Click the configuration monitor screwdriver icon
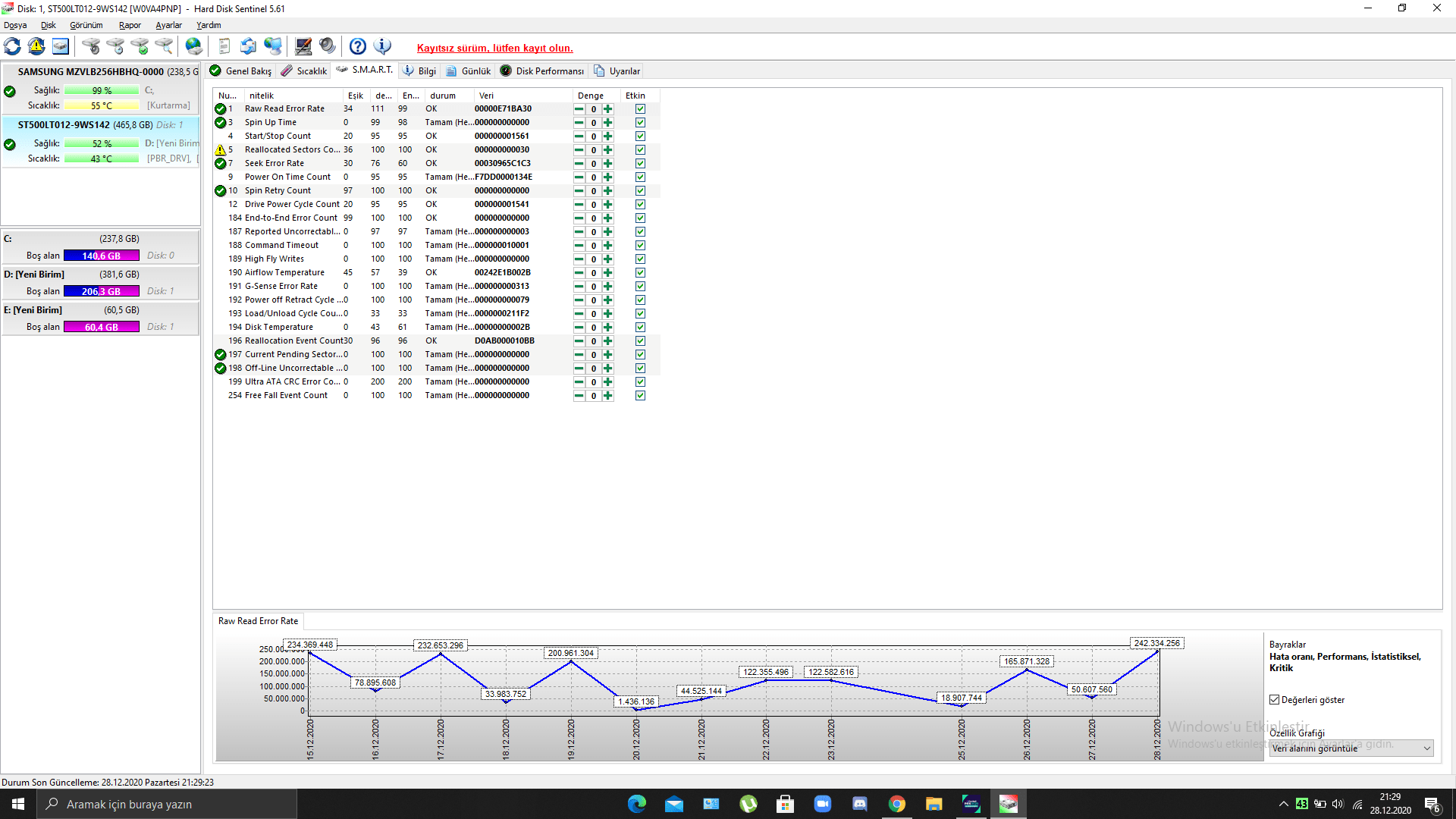The width and height of the screenshot is (1456, 819). point(303,47)
